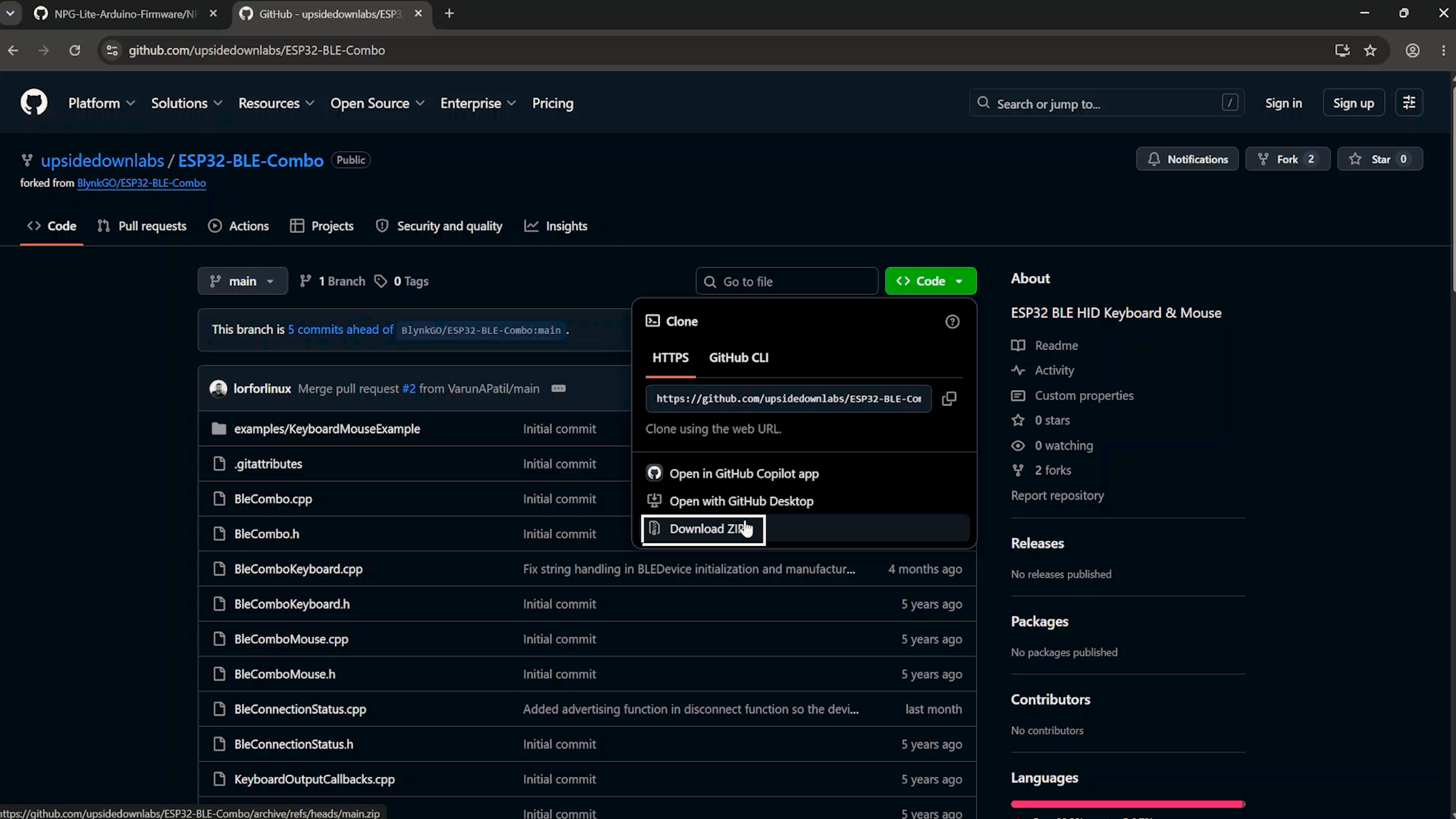The height and width of the screenshot is (819, 1456).
Task: Click the Sign up button
Action: (1353, 103)
